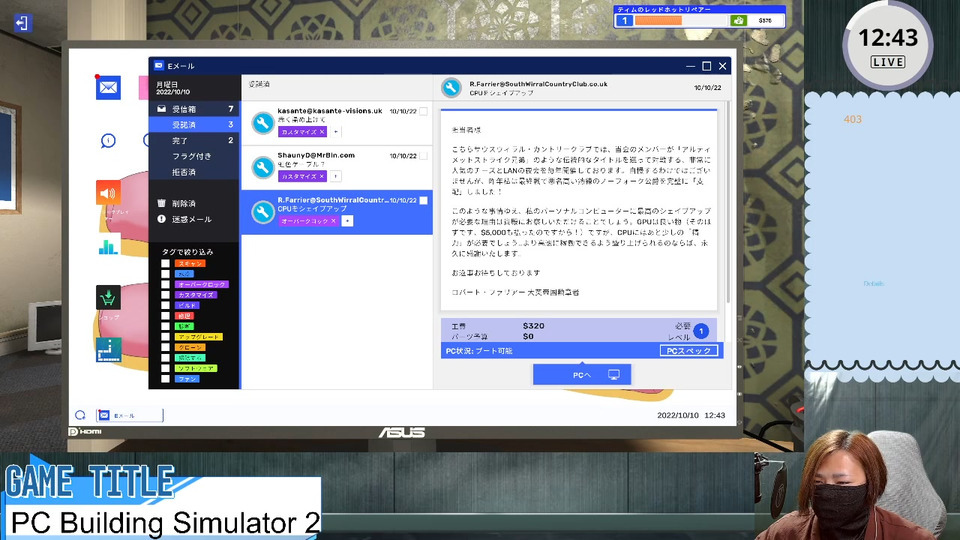Viewport: 960px width, 540px height.
Task: Click wrench avatar of R.Farrier list email
Action: pos(263,212)
